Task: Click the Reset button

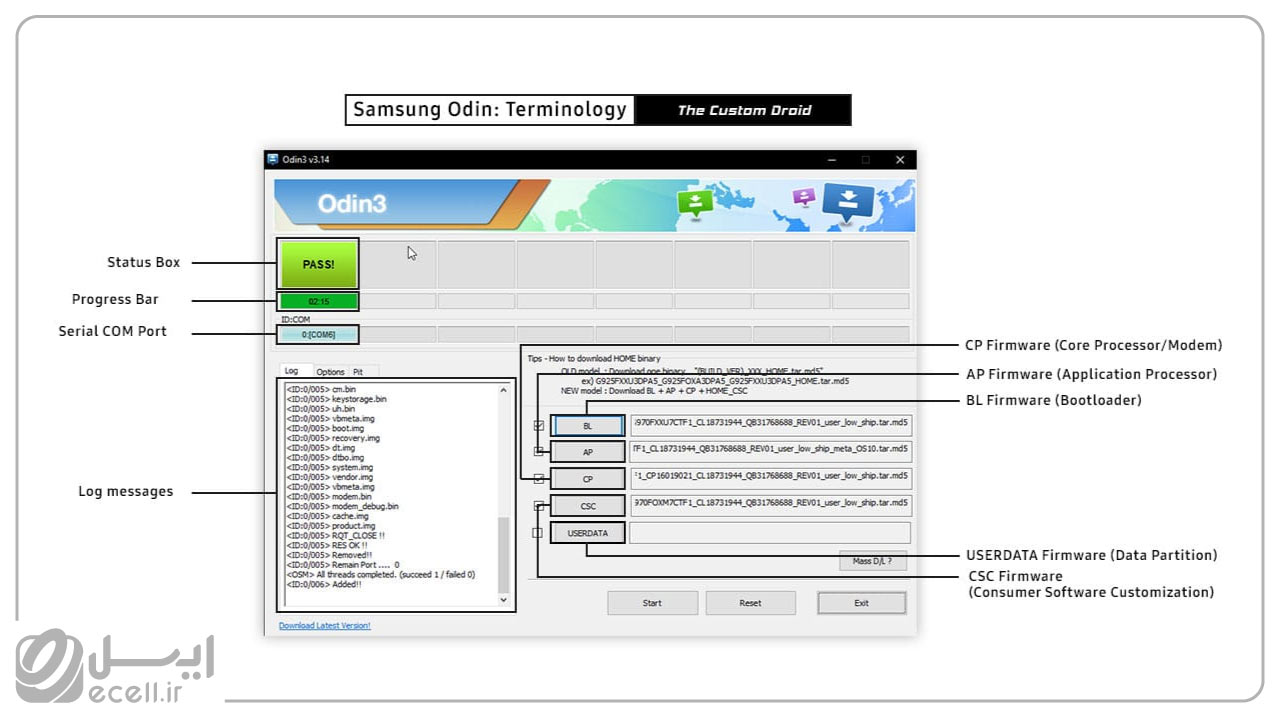Action: coord(750,603)
